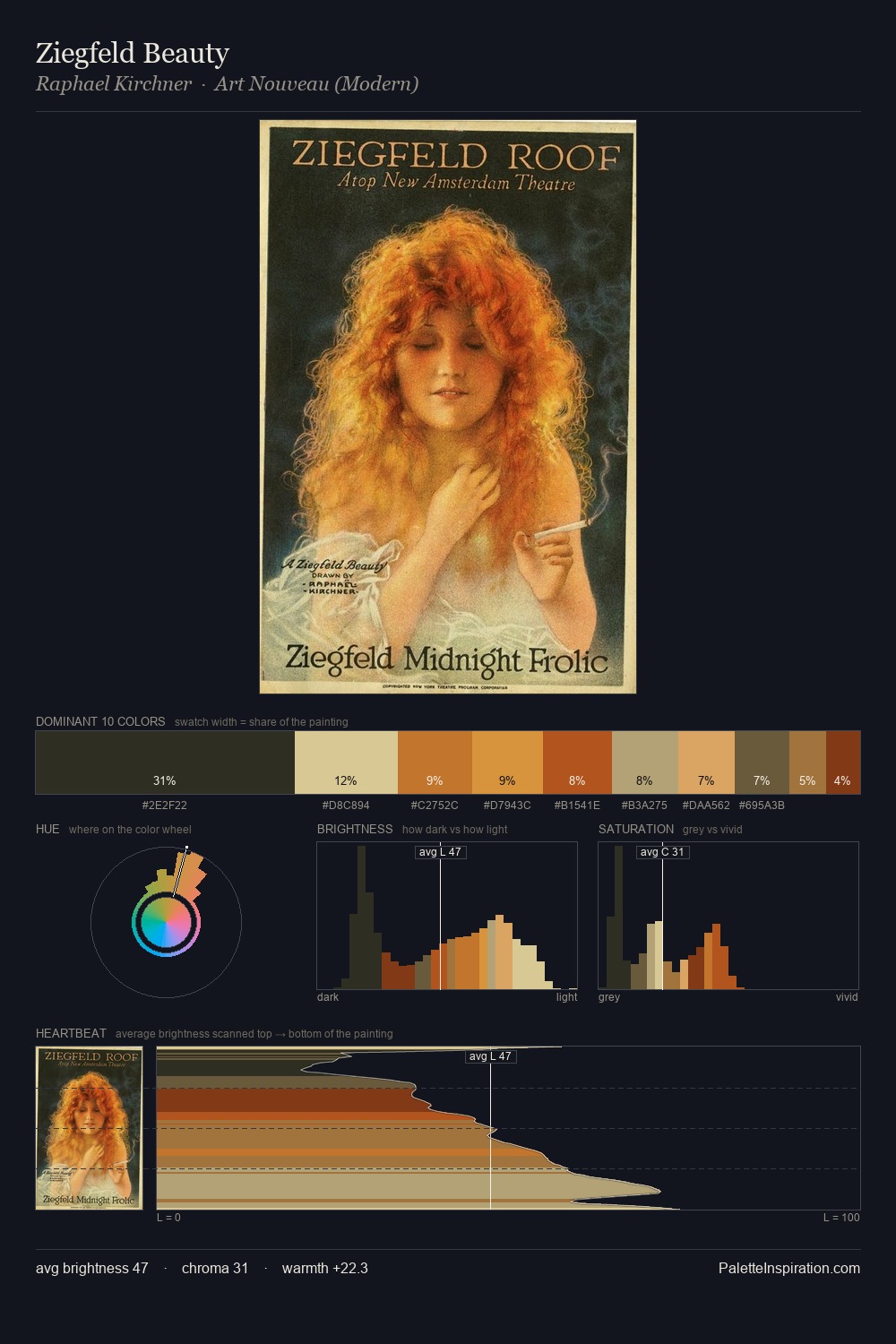Viewport: 896px width, 1344px height.
Task: Click the hex code #DAA562
Action: point(706,806)
